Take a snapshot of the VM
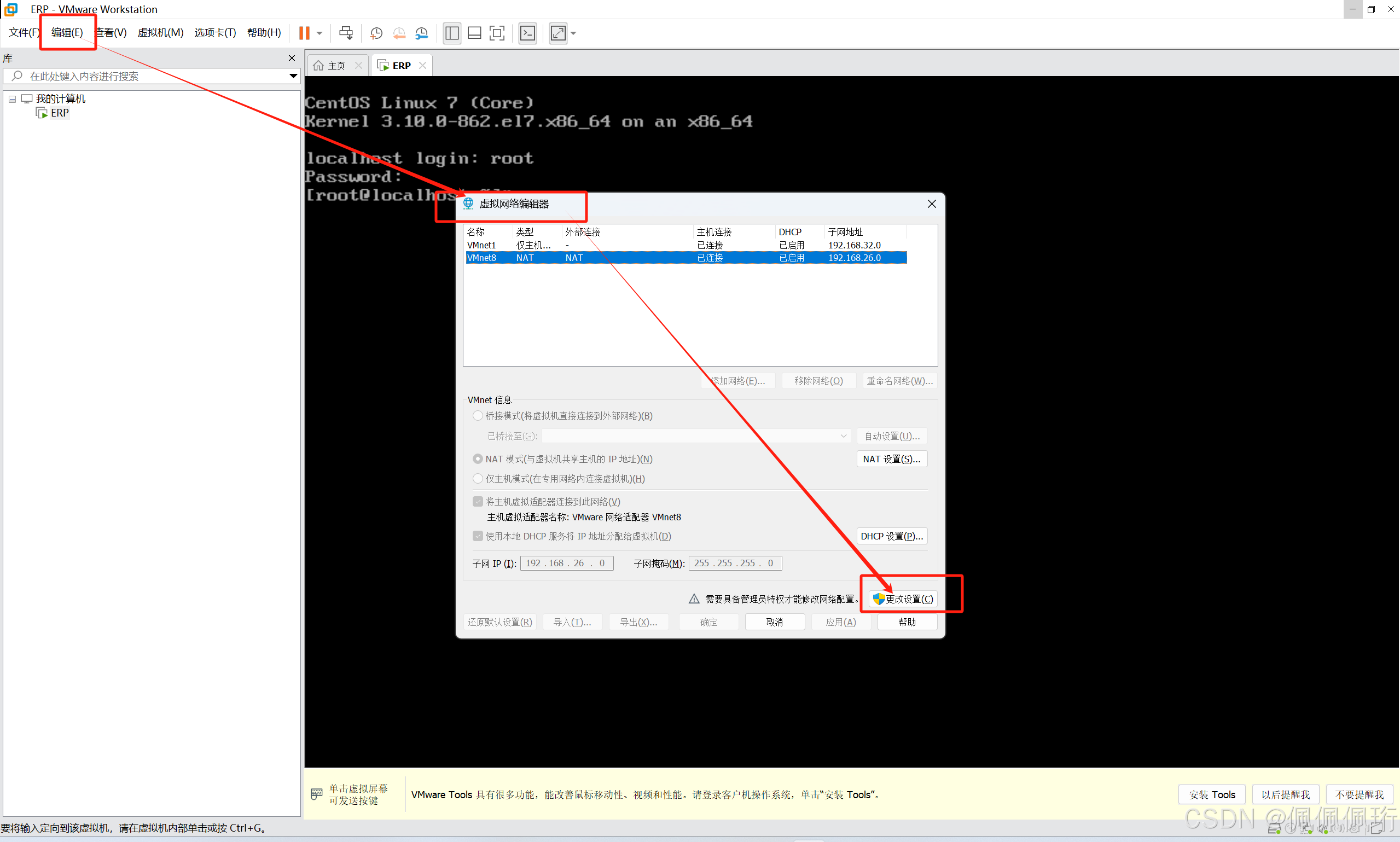 pos(376,33)
